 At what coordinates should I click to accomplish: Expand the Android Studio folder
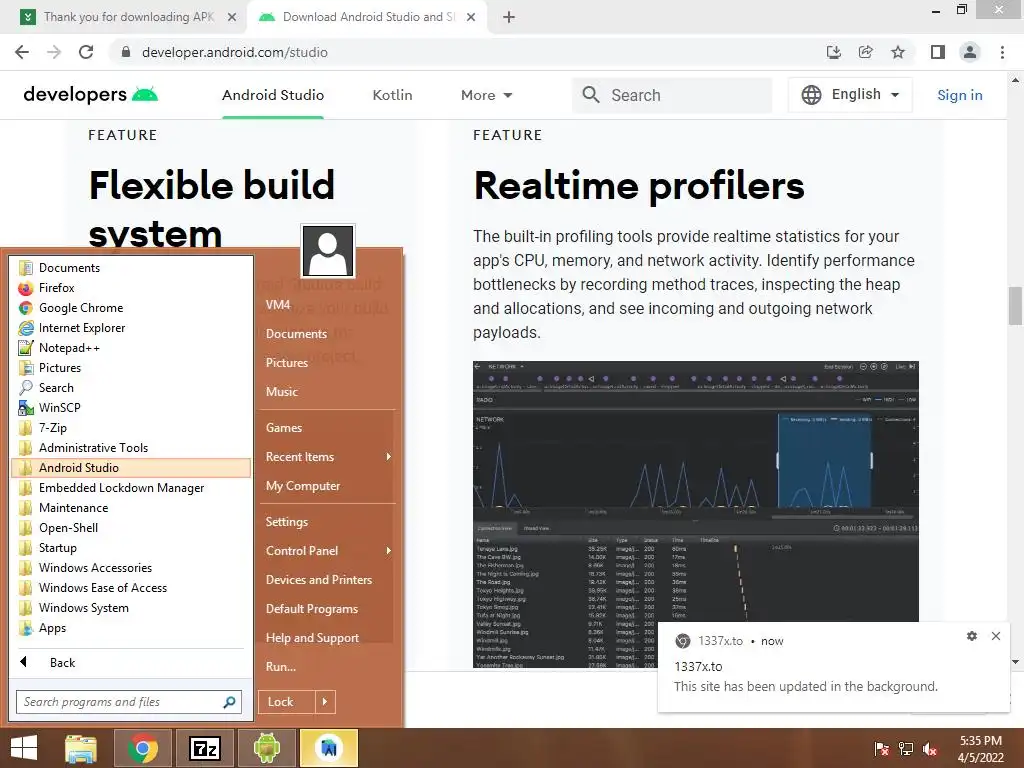[131, 468]
